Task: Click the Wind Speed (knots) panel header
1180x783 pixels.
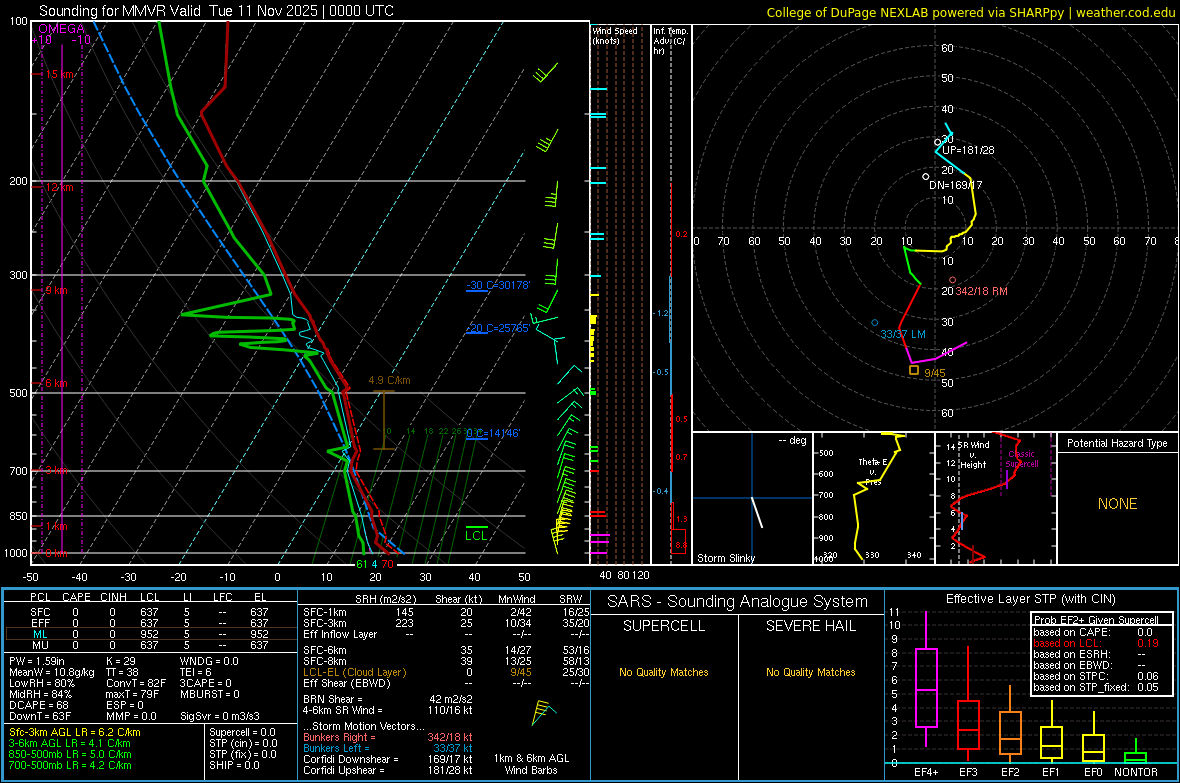Action: (615, 35)
